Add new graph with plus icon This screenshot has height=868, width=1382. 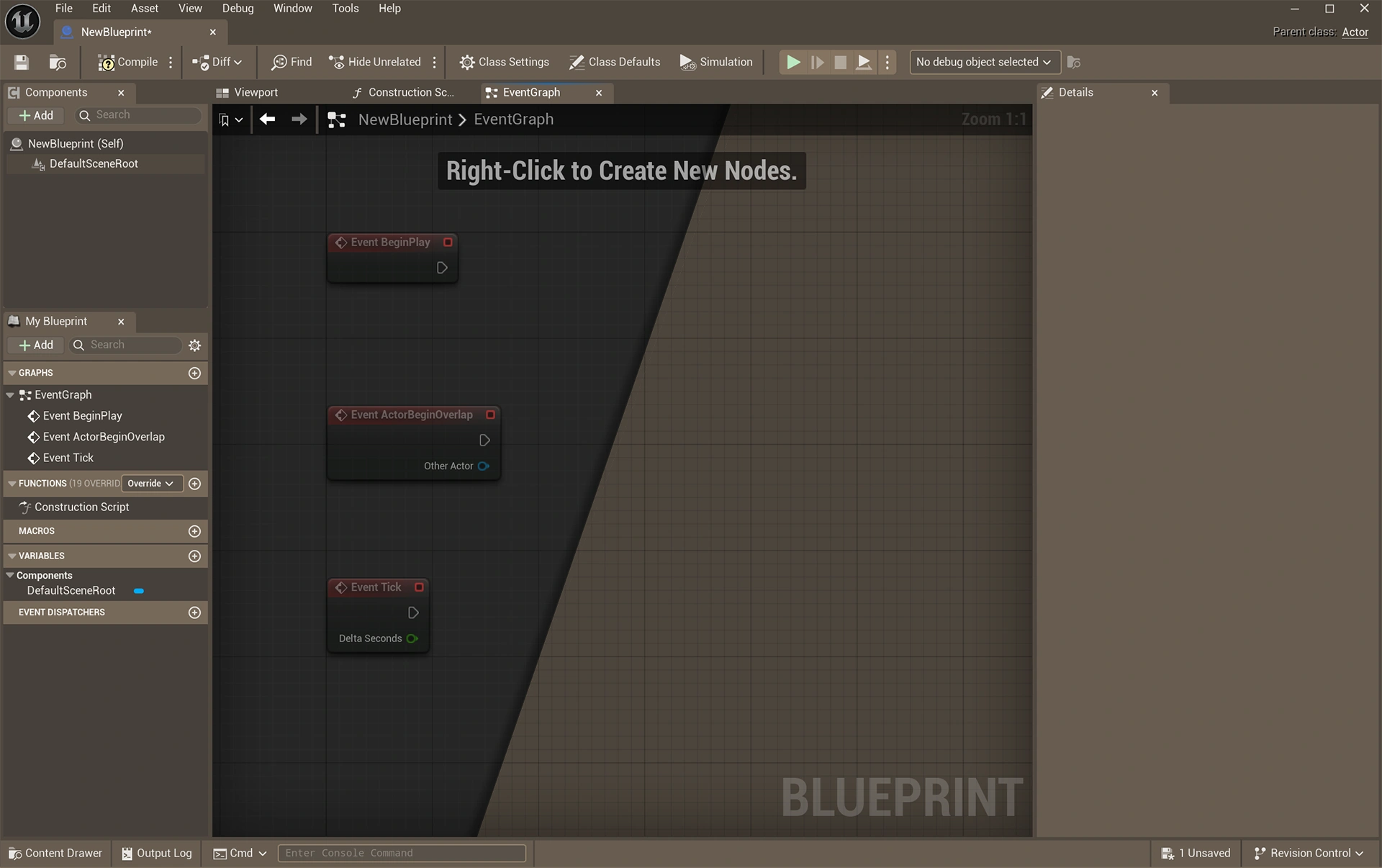[194, 373]
